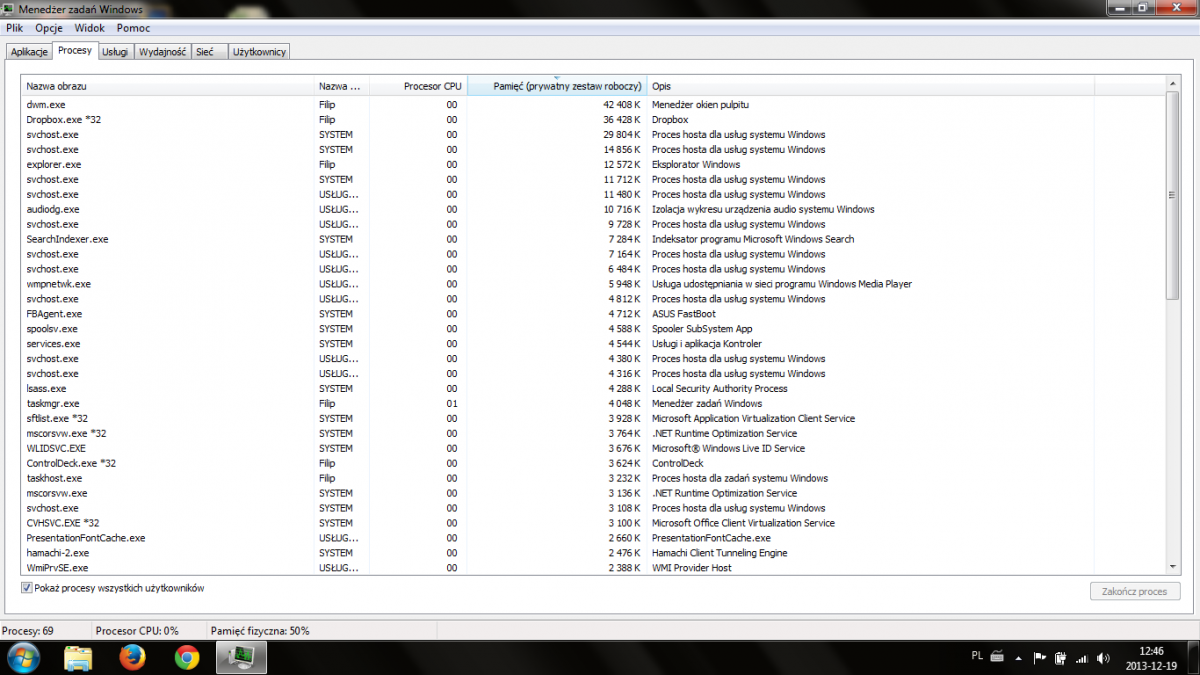This screenshot has width=1200, height=675.
Task: Select the 'CVHSVC.EXE *32' process
Action: [x=594, y=523]
